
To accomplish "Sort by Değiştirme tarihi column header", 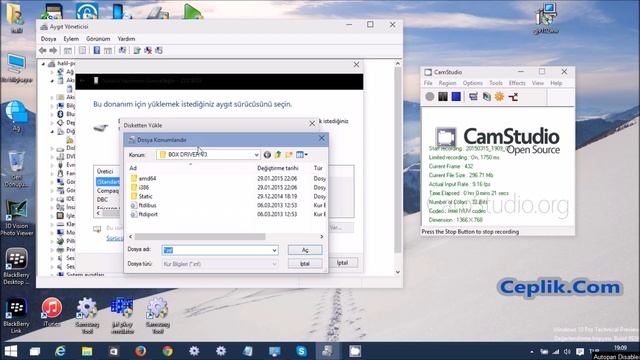I will coord(278,168).
